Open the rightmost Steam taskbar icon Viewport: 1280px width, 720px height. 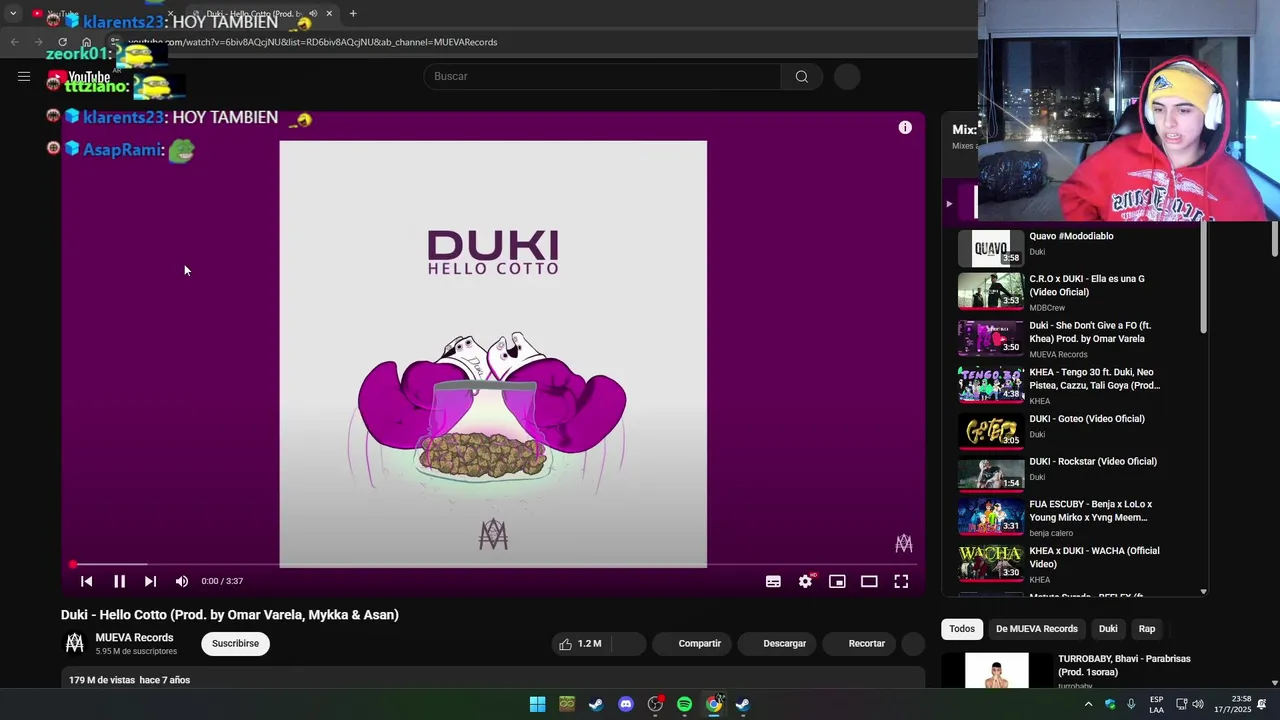point(743,704)
